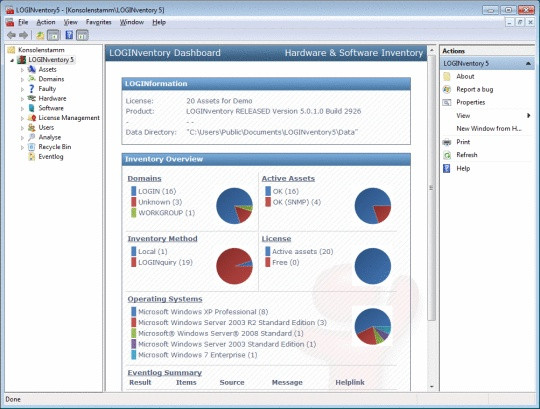Toggle the action pane toolbar icon
This screenshot has height=409, width=540.
pos(82,35)
